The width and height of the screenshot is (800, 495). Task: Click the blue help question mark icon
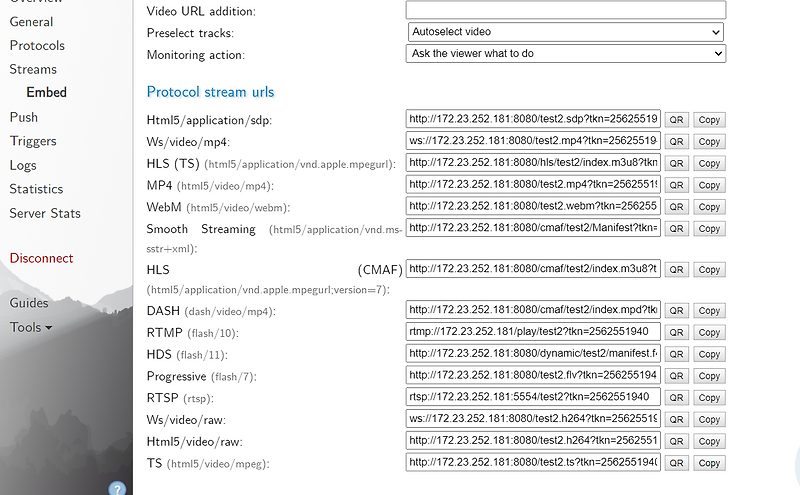117,489
